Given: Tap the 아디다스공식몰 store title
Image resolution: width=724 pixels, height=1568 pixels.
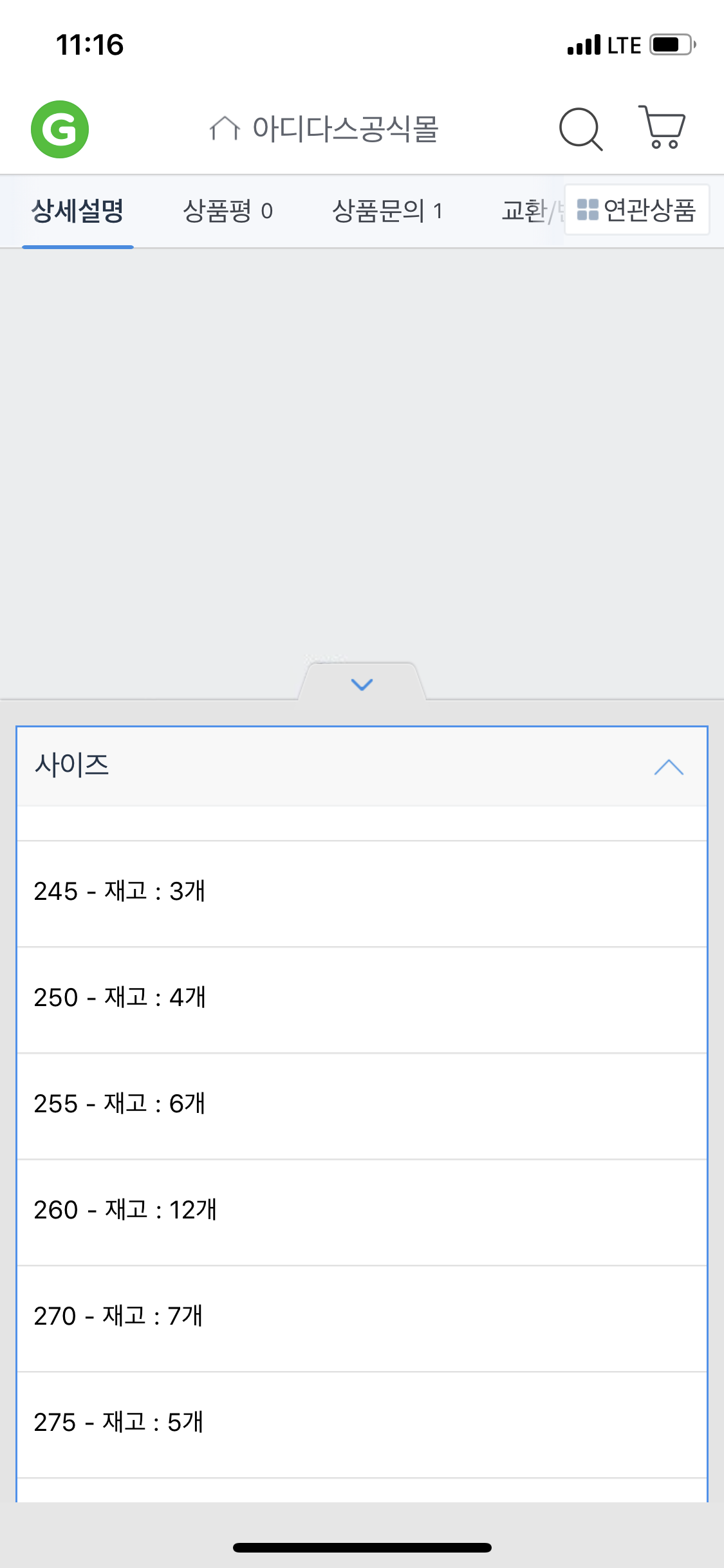Looking at the screenshot, I should (x=346, y=129).
